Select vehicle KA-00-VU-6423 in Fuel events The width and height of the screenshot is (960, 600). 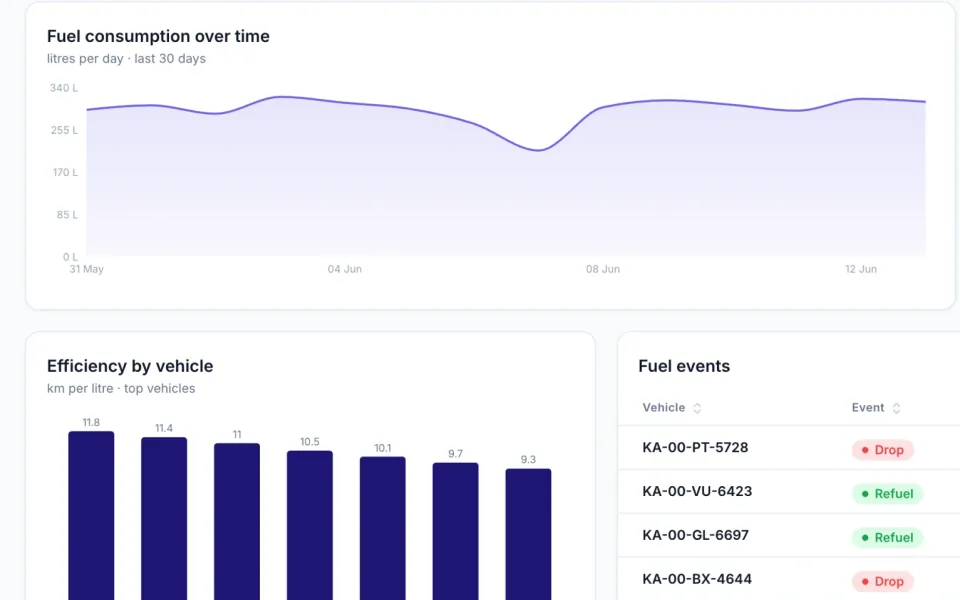pyautogui.click(x=697, y=492)
